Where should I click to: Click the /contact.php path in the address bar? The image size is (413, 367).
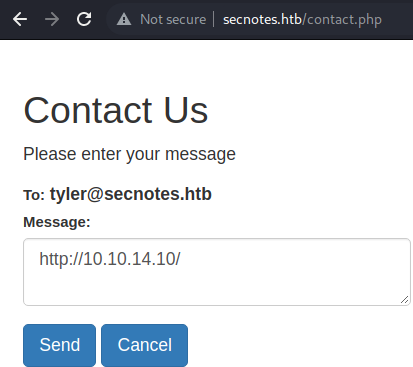click(342, 20)
